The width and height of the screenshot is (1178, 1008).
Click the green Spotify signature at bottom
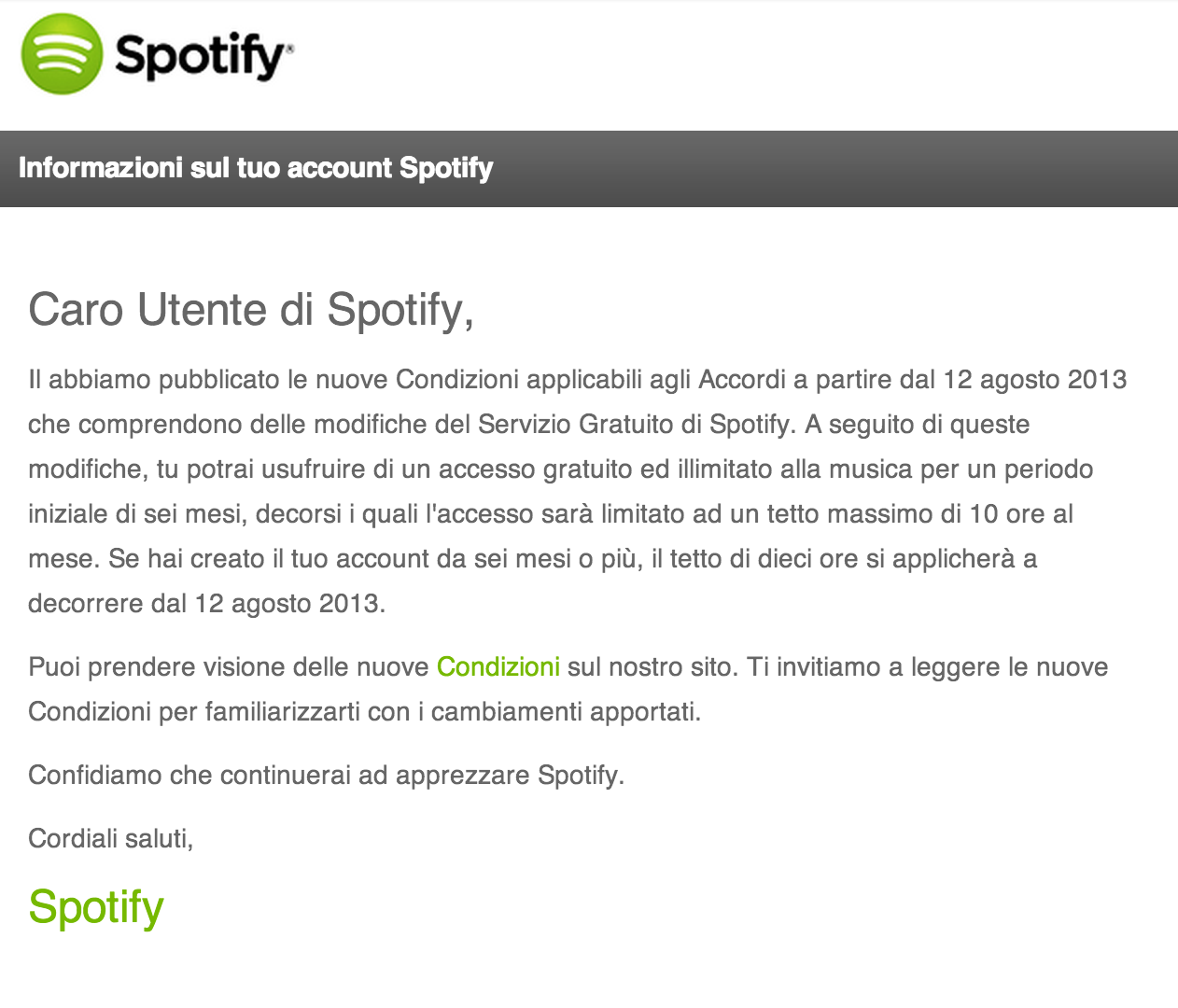96,907
